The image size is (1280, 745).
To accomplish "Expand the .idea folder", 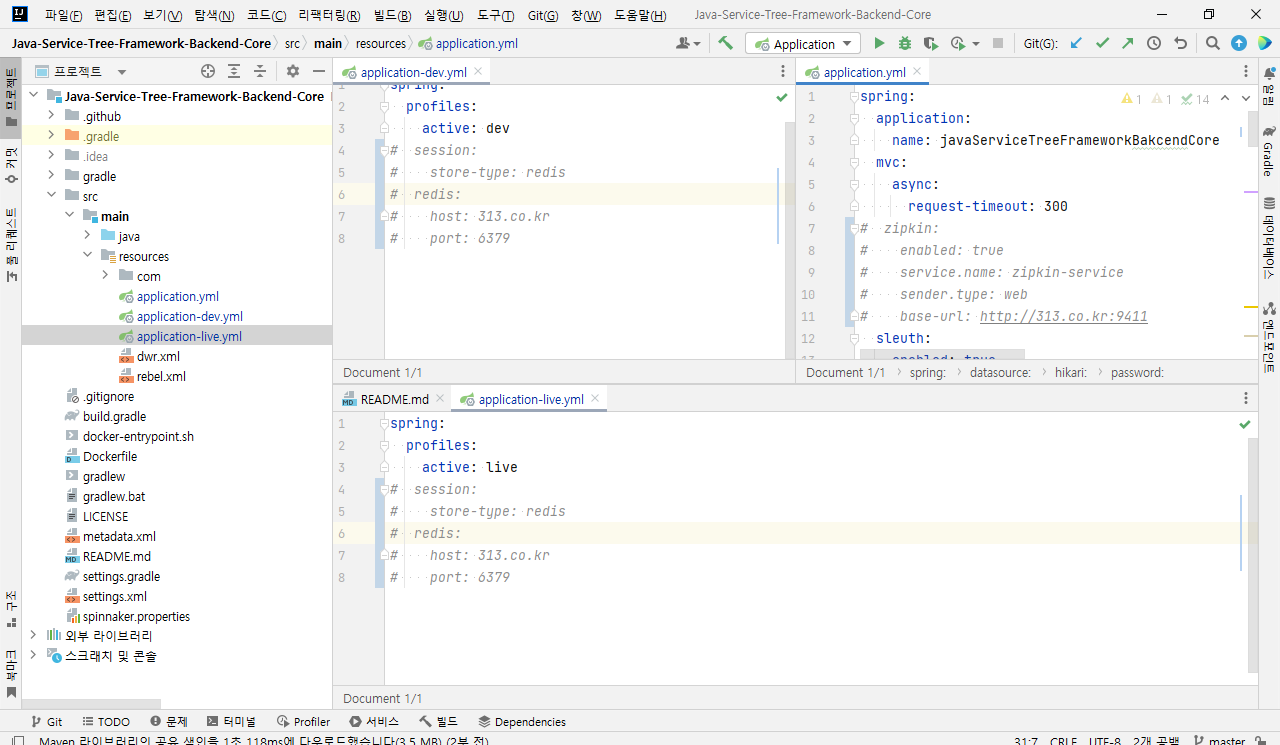I will [x=51, y=156].
